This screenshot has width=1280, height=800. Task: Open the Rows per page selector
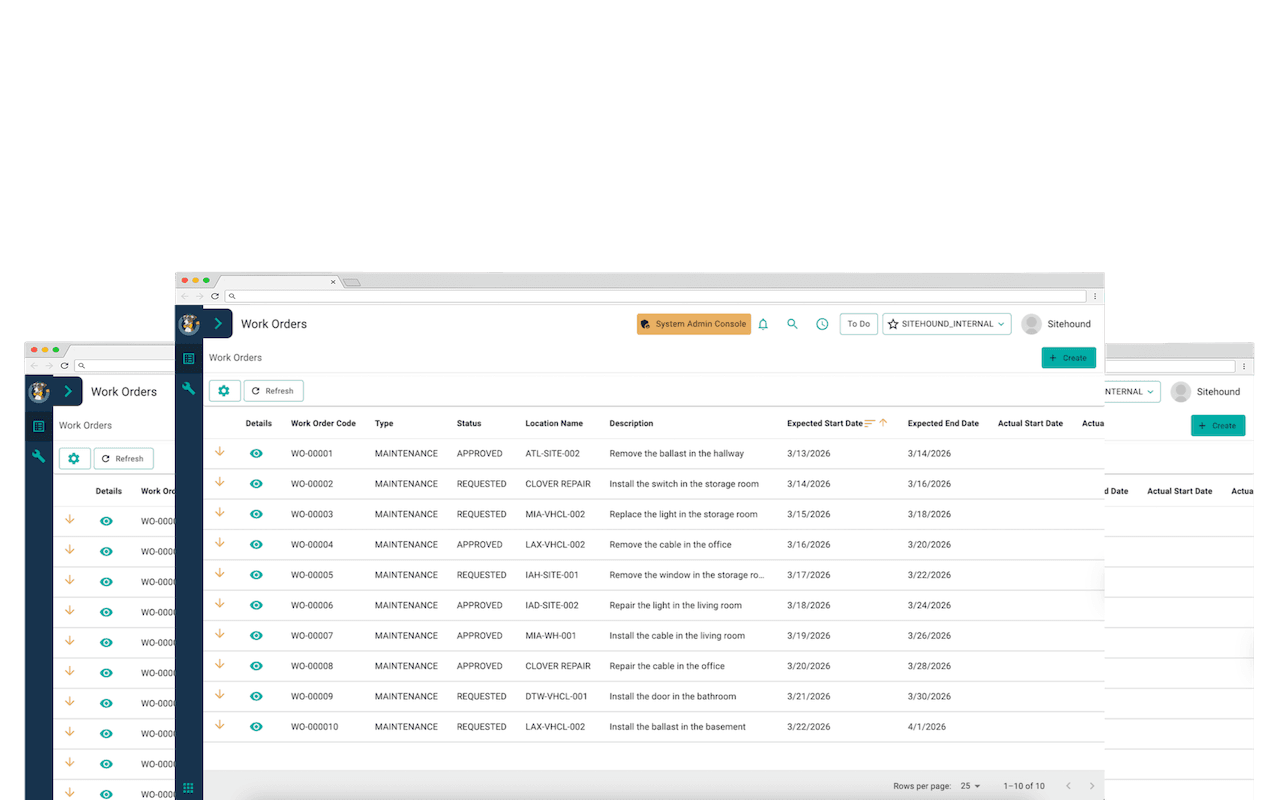968,786
